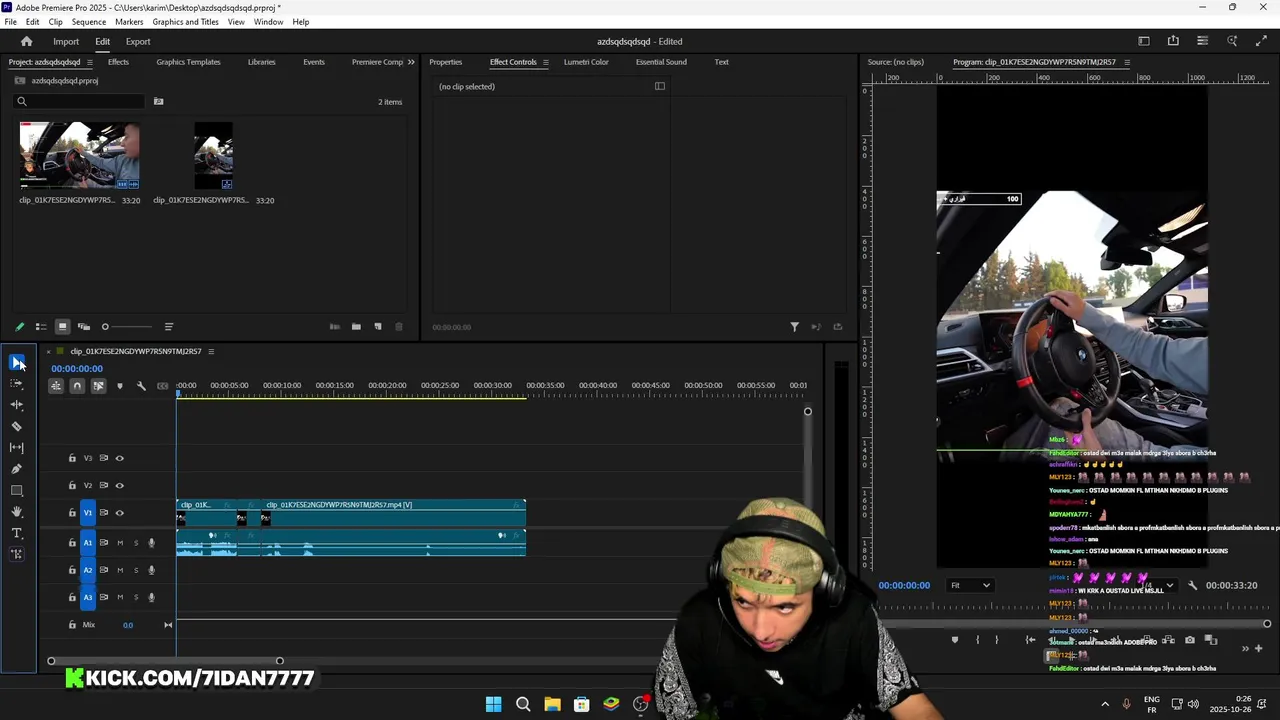Screen dimensions: 1280x720
Task: Toggle project writable pencil icon
Action: 19,327
